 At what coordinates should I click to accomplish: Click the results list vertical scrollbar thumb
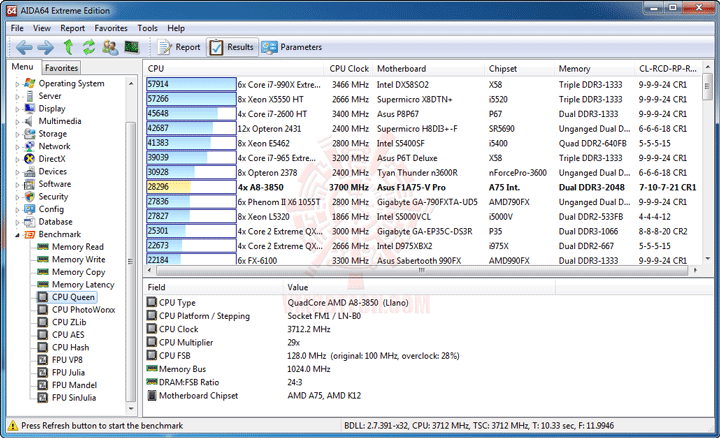(707, 86)
